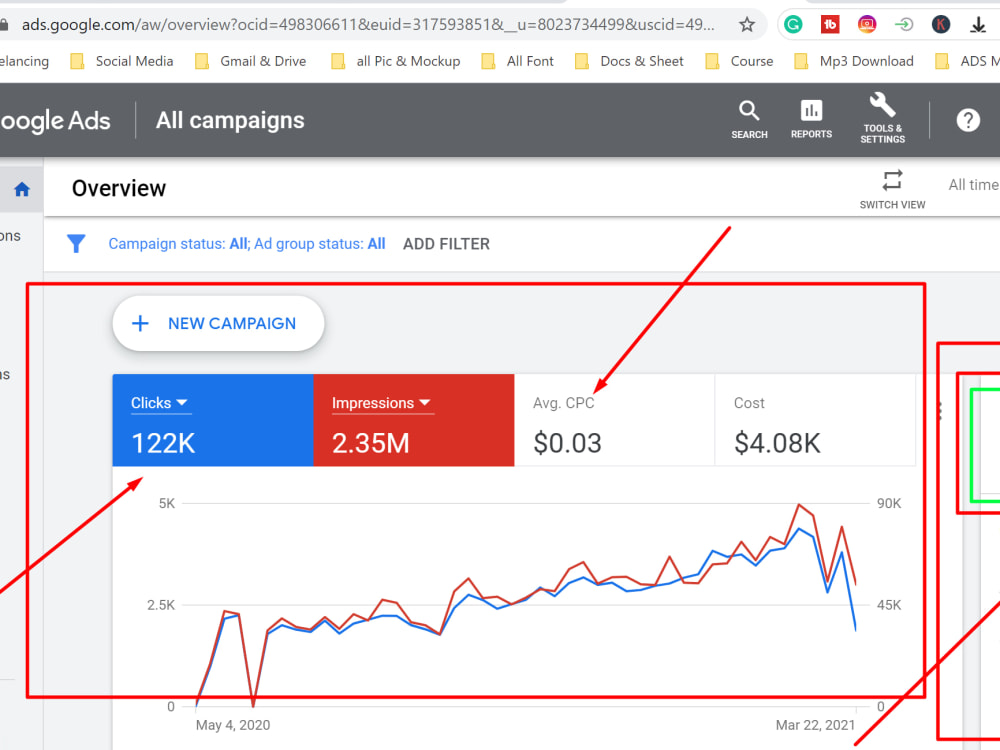The width and height of the screenshot is (1000, 750).
Task: Open the Impressions metric dropdown
Action: [381, 403]
